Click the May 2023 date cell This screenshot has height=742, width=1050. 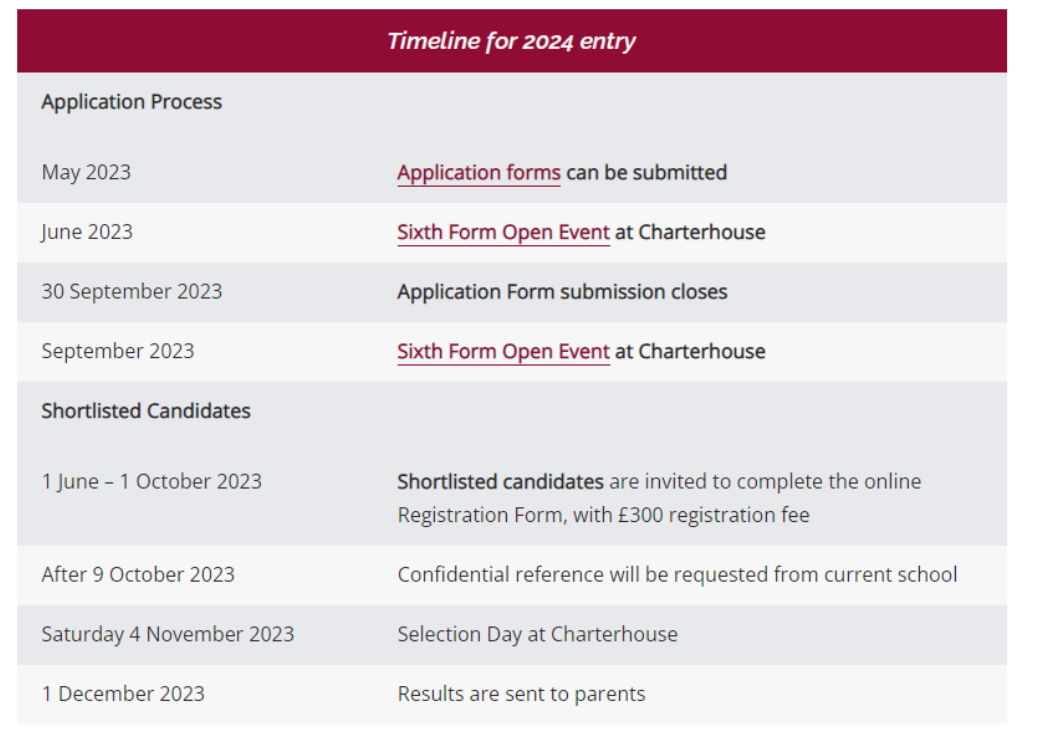coord(86,173)
